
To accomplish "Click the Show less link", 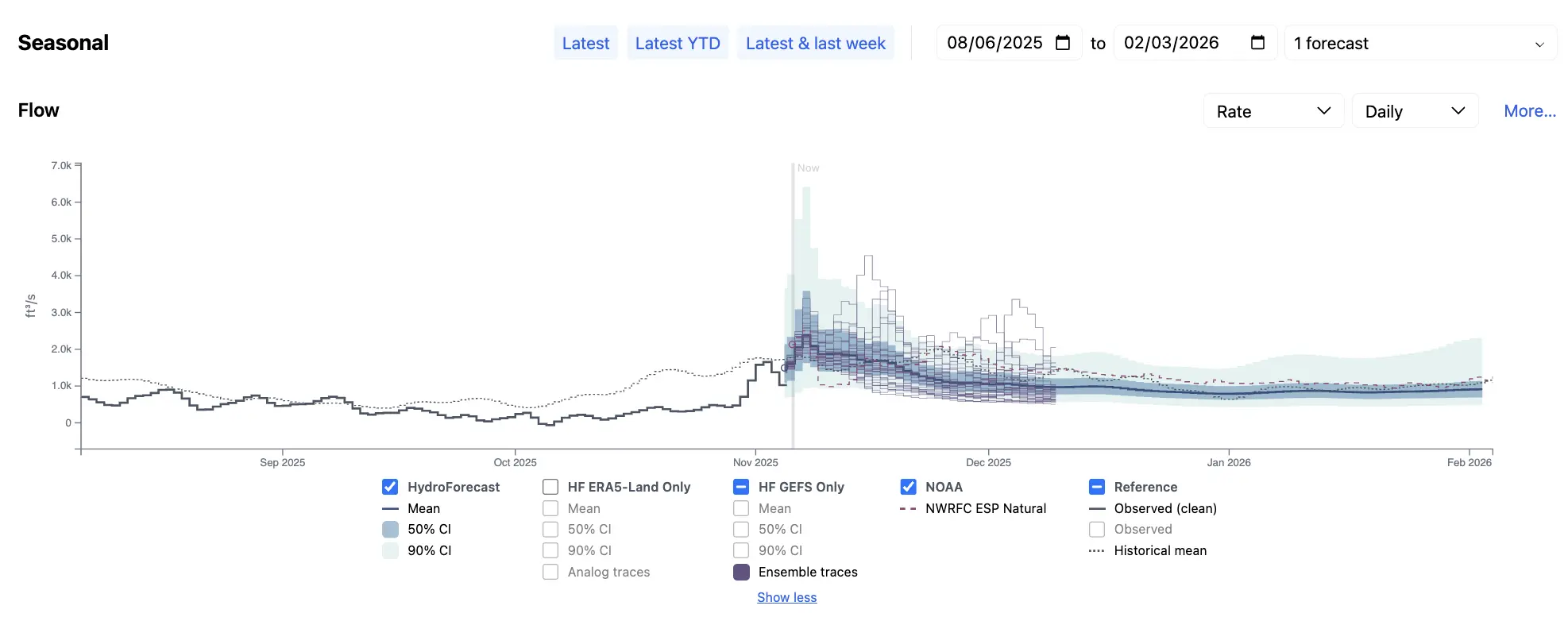I will [786, 597].
